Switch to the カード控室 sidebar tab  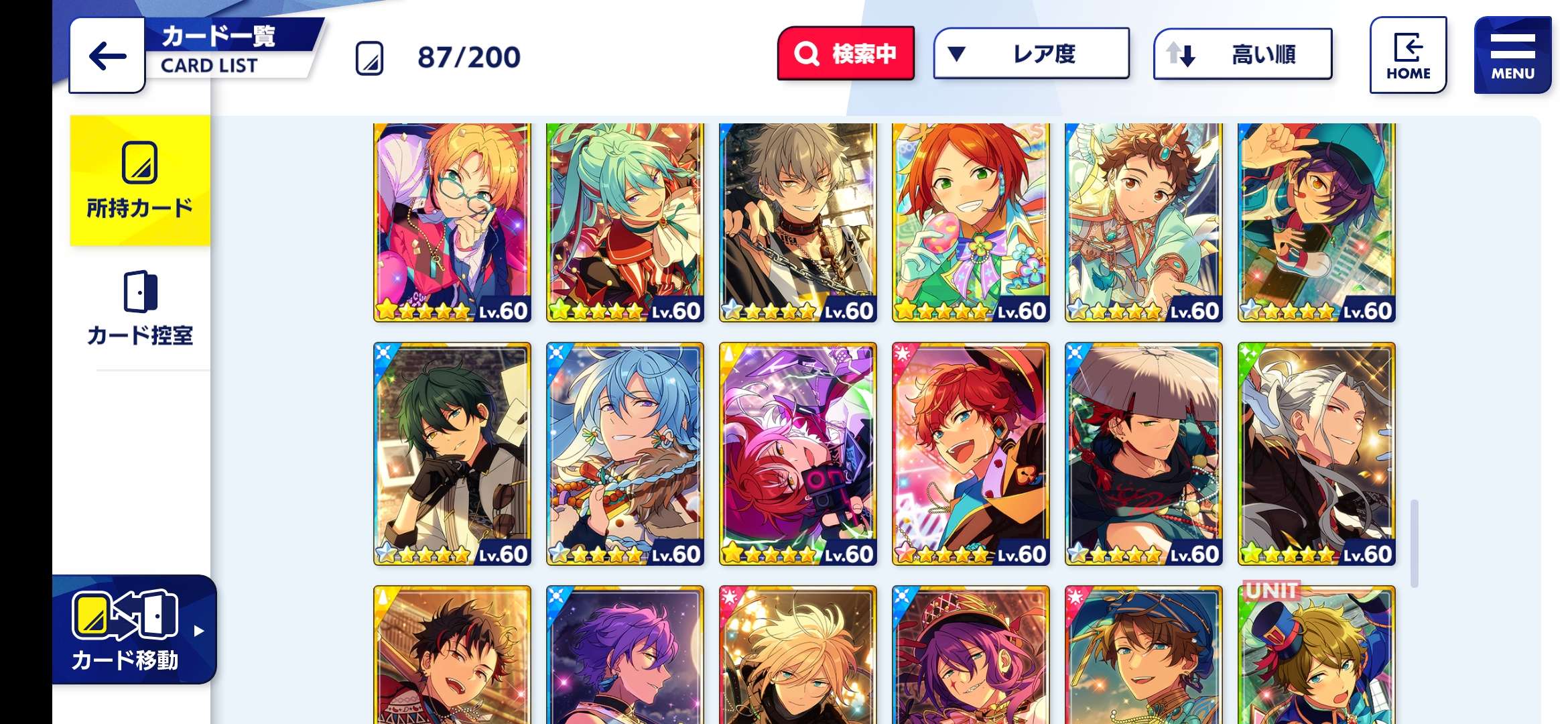140,308
